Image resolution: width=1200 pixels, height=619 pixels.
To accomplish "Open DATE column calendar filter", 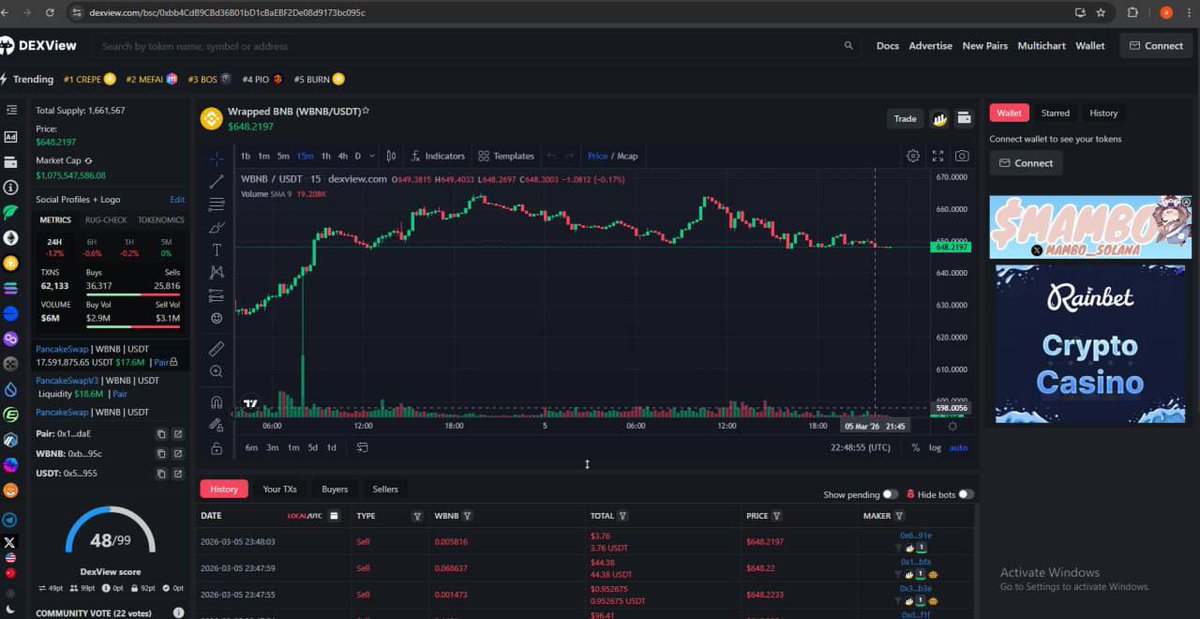I will (334, 516).
